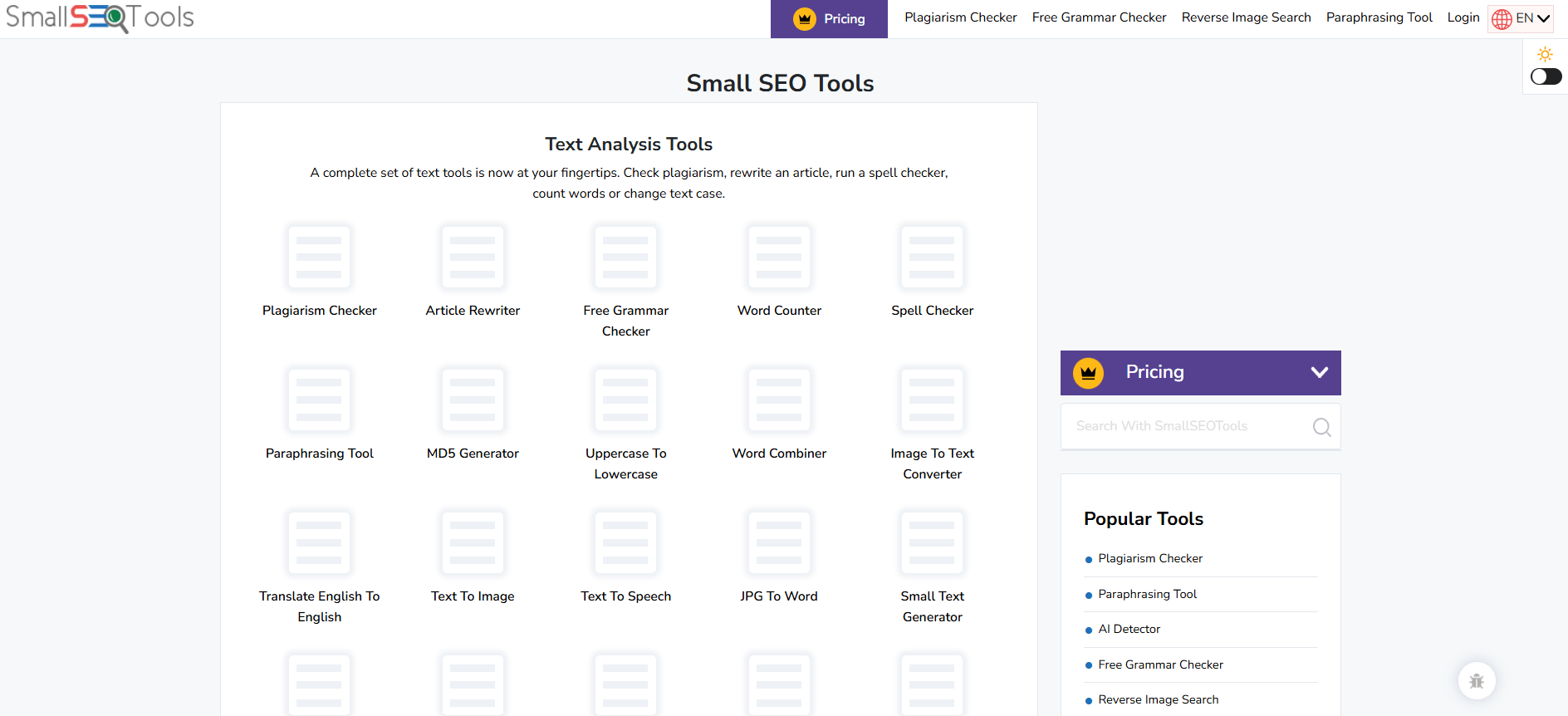Click the purple Pricing button in header

829,19
